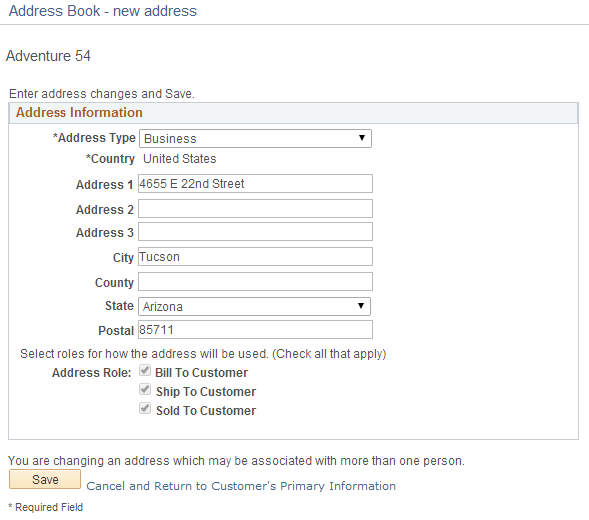The height and width of the screenshot is (520, 589).
Task: Click the Postal field with 85711
Action: pos(255,330)
